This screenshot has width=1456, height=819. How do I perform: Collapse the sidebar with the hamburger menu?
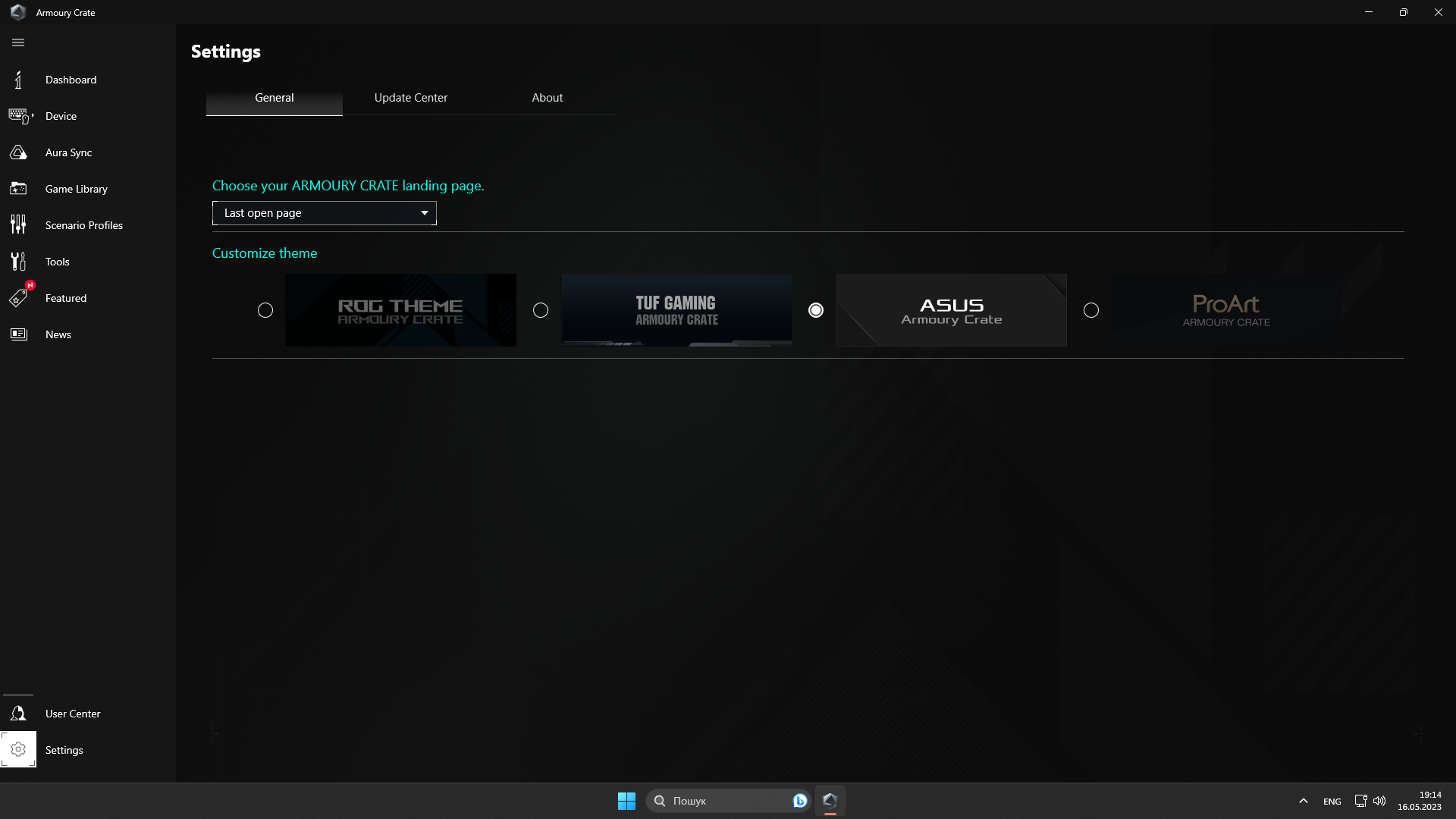18,42
